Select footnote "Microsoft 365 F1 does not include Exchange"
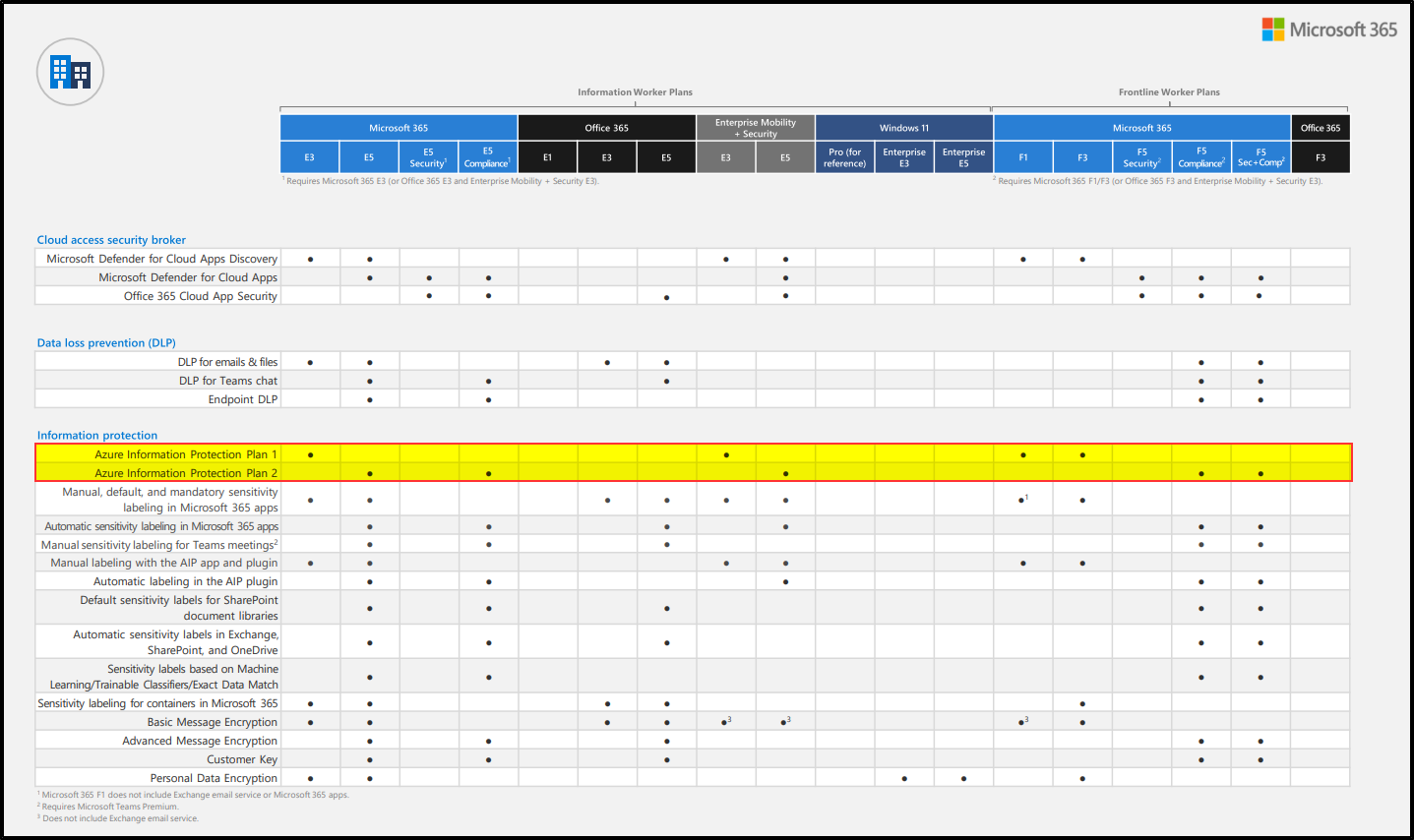1414x840 pixels. 193,795
